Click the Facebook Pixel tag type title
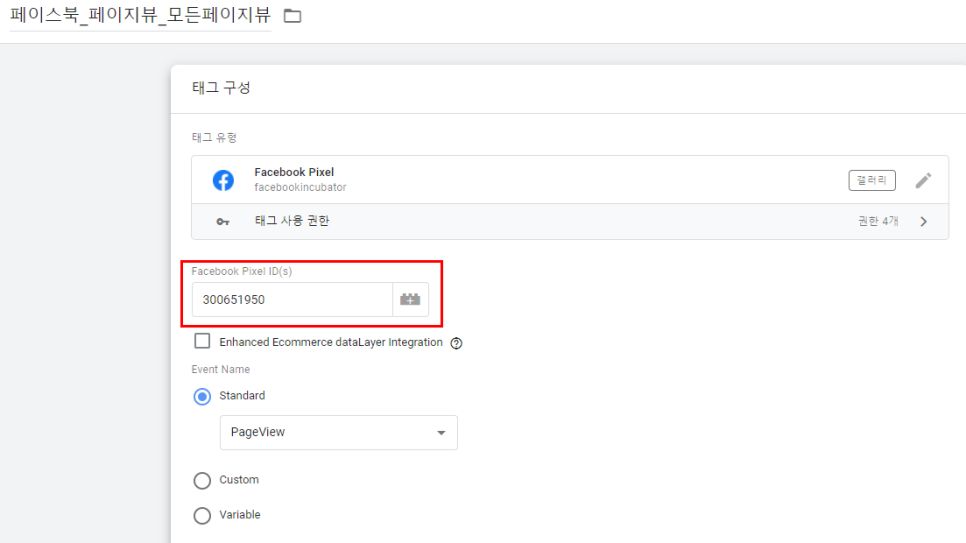 (x=294, y=172)
